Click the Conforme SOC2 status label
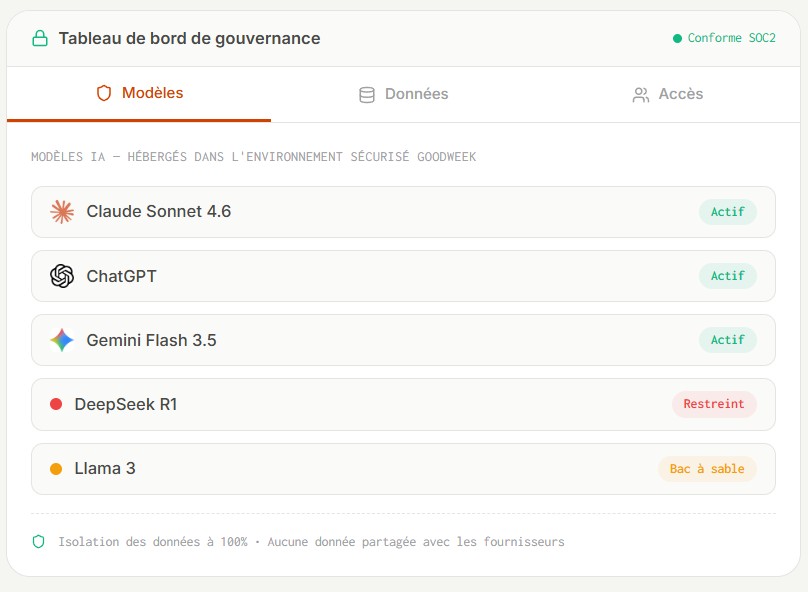808x592 pixels. (x=731, y=38)
